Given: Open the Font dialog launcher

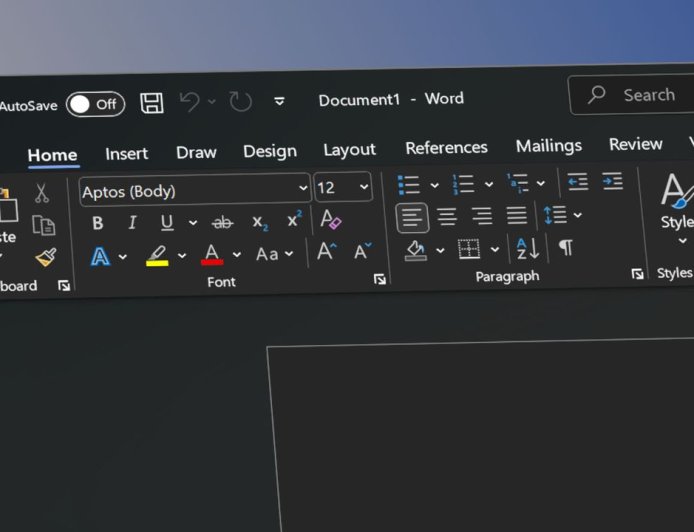Looking at the screenshot, I should [x=379, y=279].
